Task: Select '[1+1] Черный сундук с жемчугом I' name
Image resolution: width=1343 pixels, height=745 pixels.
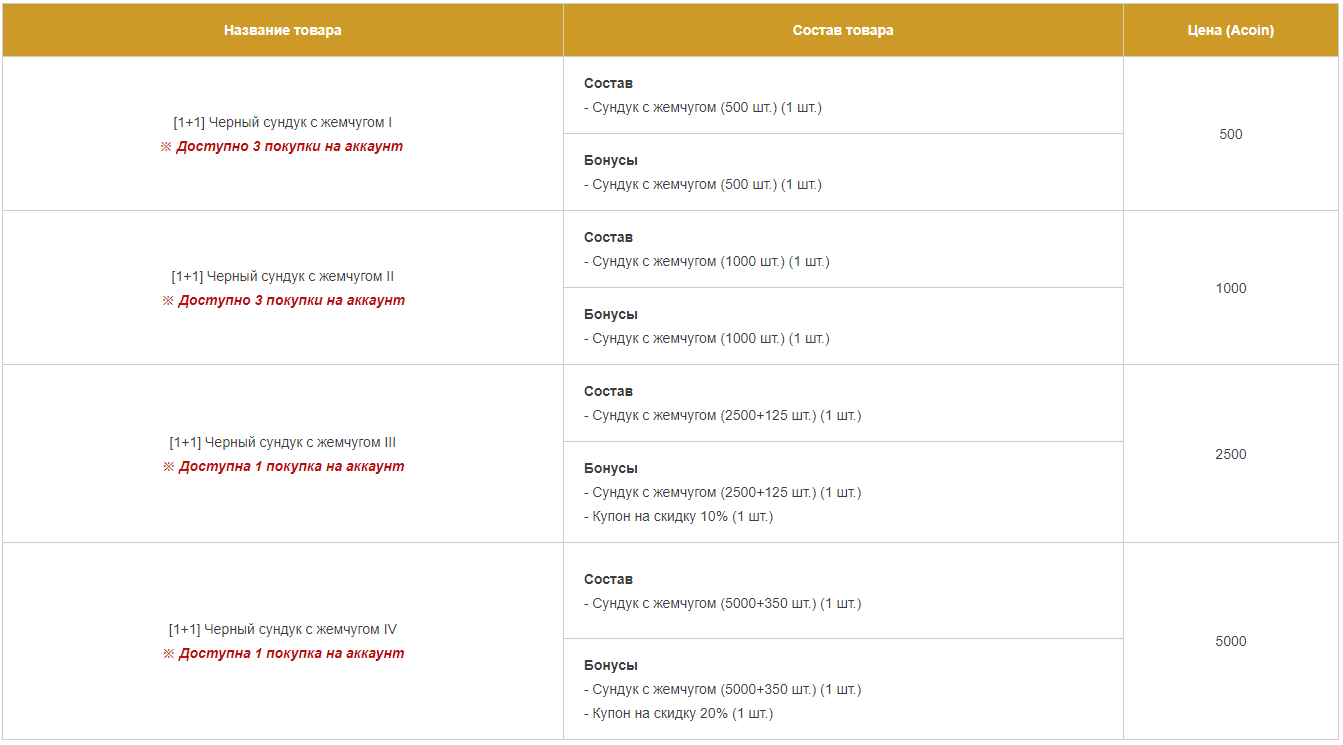Action: coord(283,122)
